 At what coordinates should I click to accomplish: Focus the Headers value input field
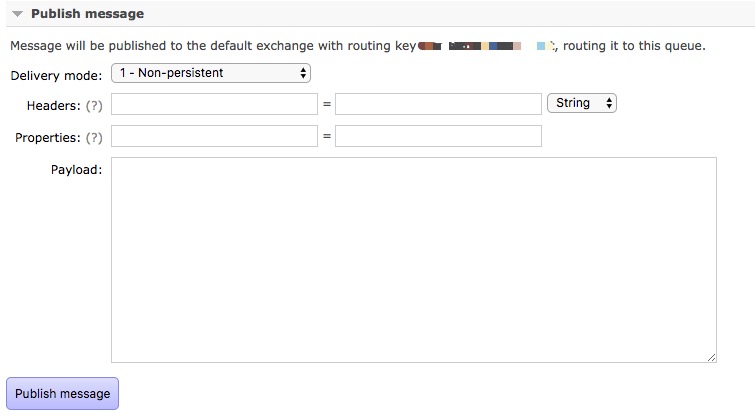(438, 104)
